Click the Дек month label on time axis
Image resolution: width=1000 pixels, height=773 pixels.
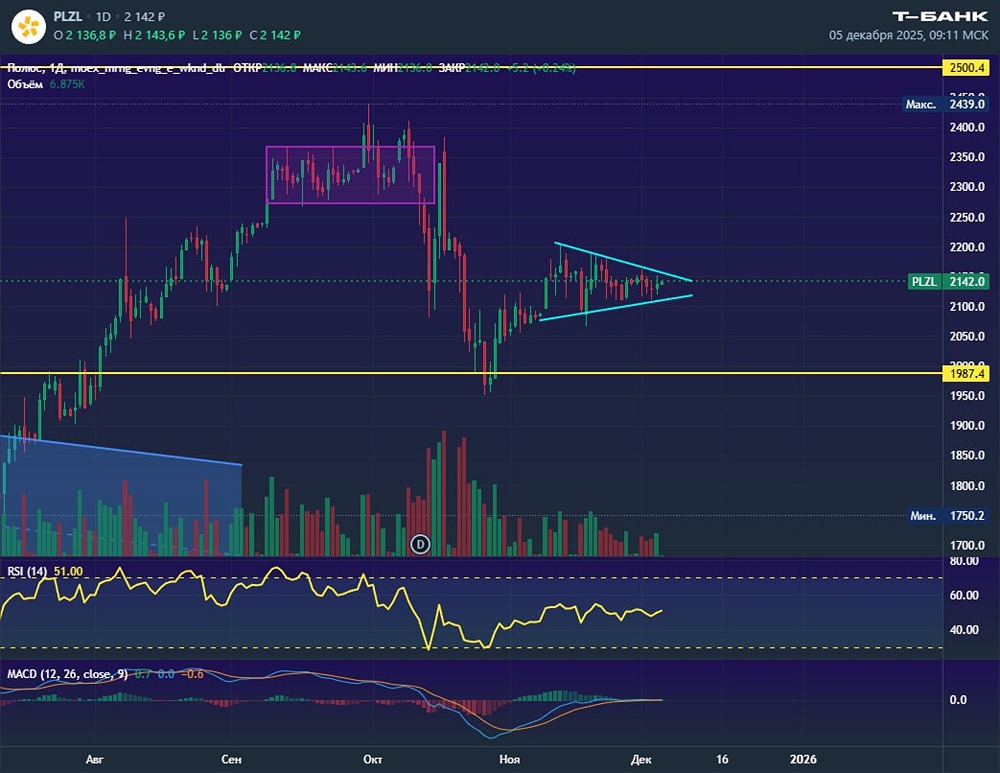click(x=641, y=759)
